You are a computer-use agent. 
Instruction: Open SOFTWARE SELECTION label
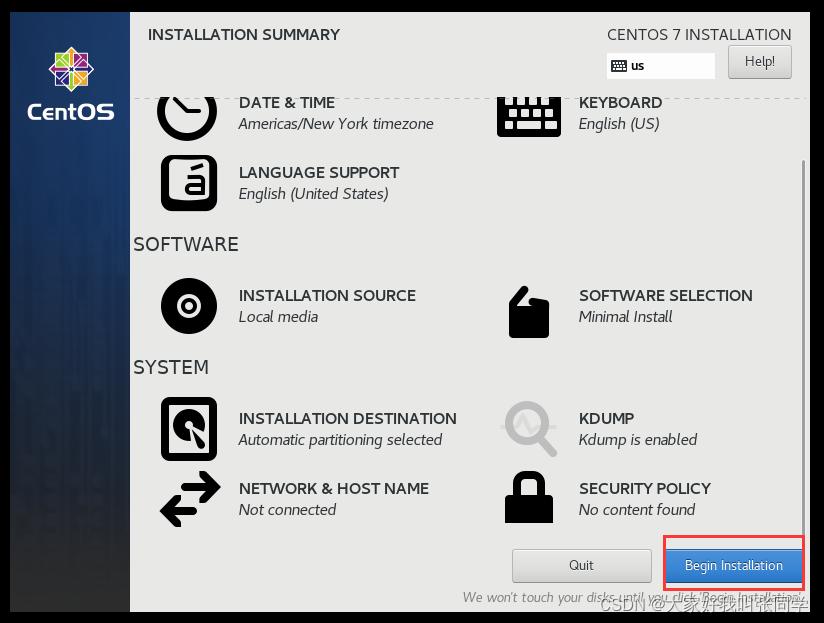coord(666,295)
